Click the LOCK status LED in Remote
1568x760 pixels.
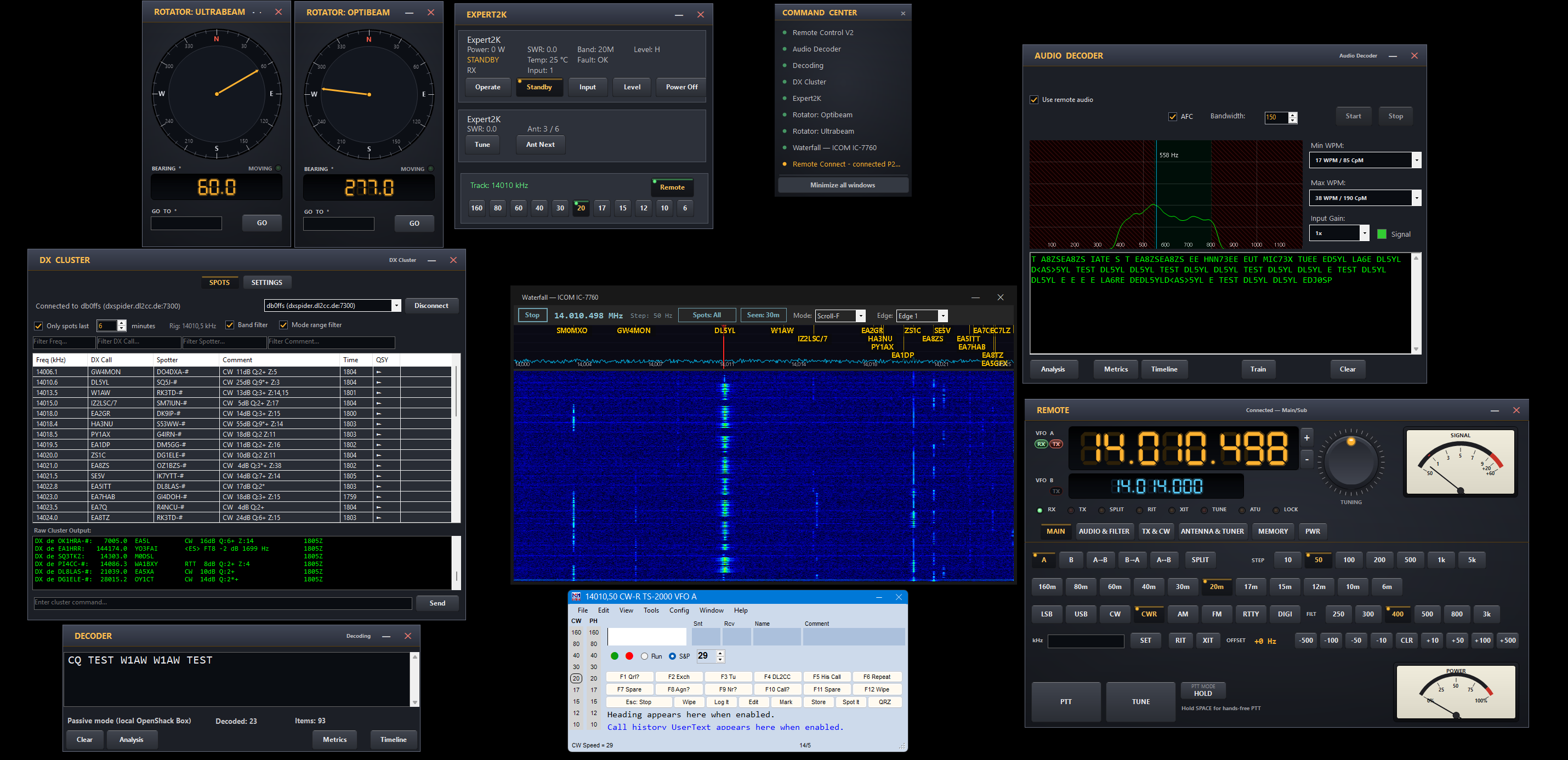pyautogui.click(x=1276, y=510)
